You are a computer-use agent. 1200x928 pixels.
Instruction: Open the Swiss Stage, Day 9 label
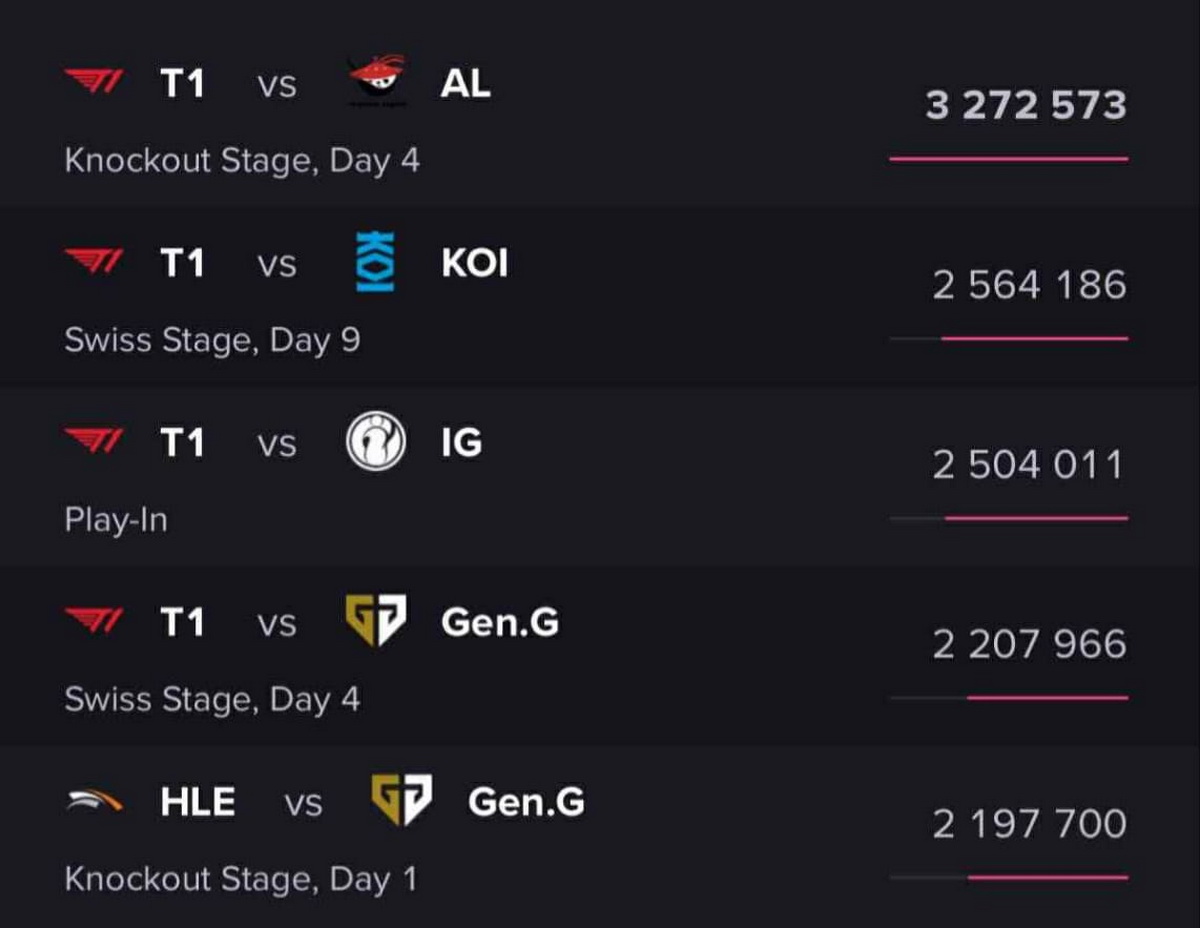click(212, 340)
